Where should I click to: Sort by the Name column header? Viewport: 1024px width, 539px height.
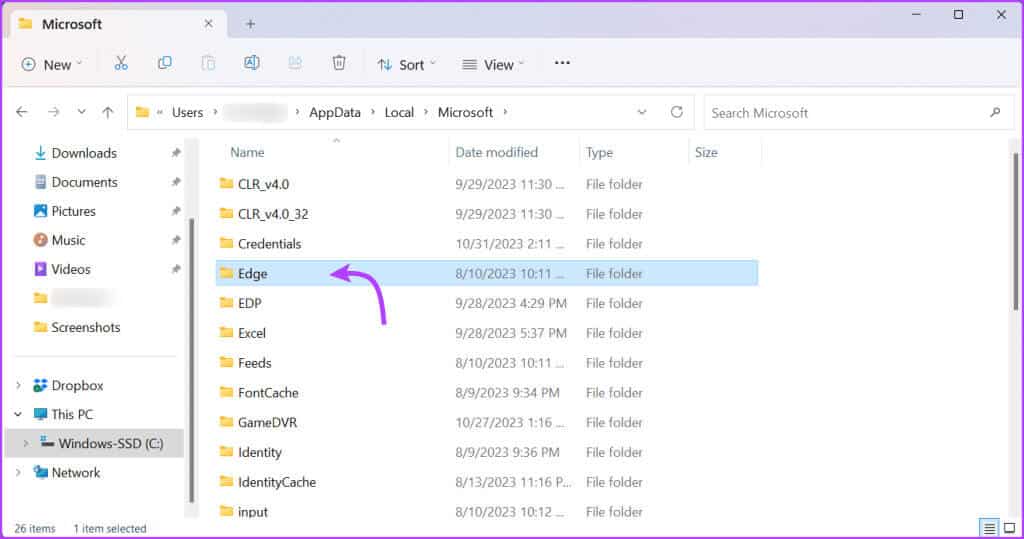248,152
